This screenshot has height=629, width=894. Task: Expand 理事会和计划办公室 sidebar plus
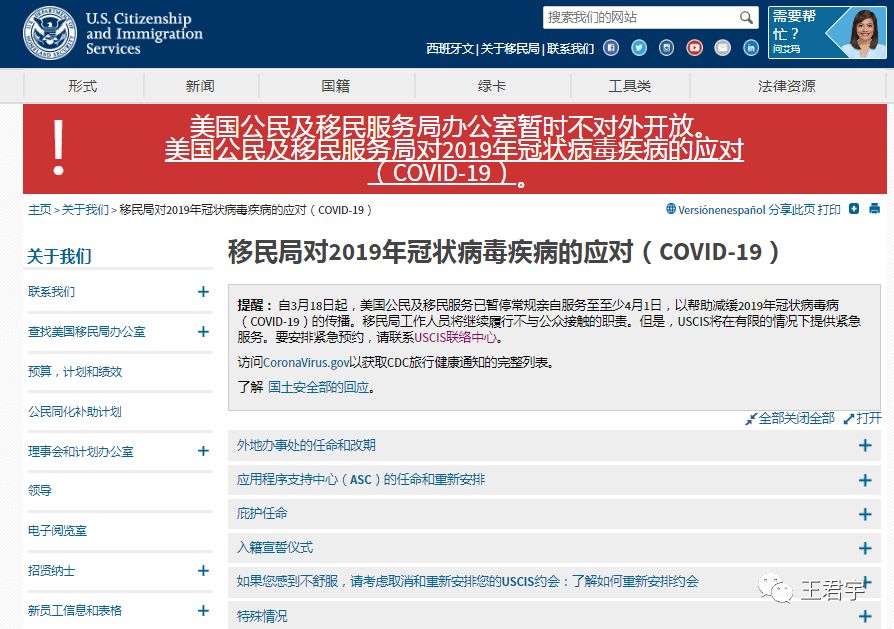point(203,451)
